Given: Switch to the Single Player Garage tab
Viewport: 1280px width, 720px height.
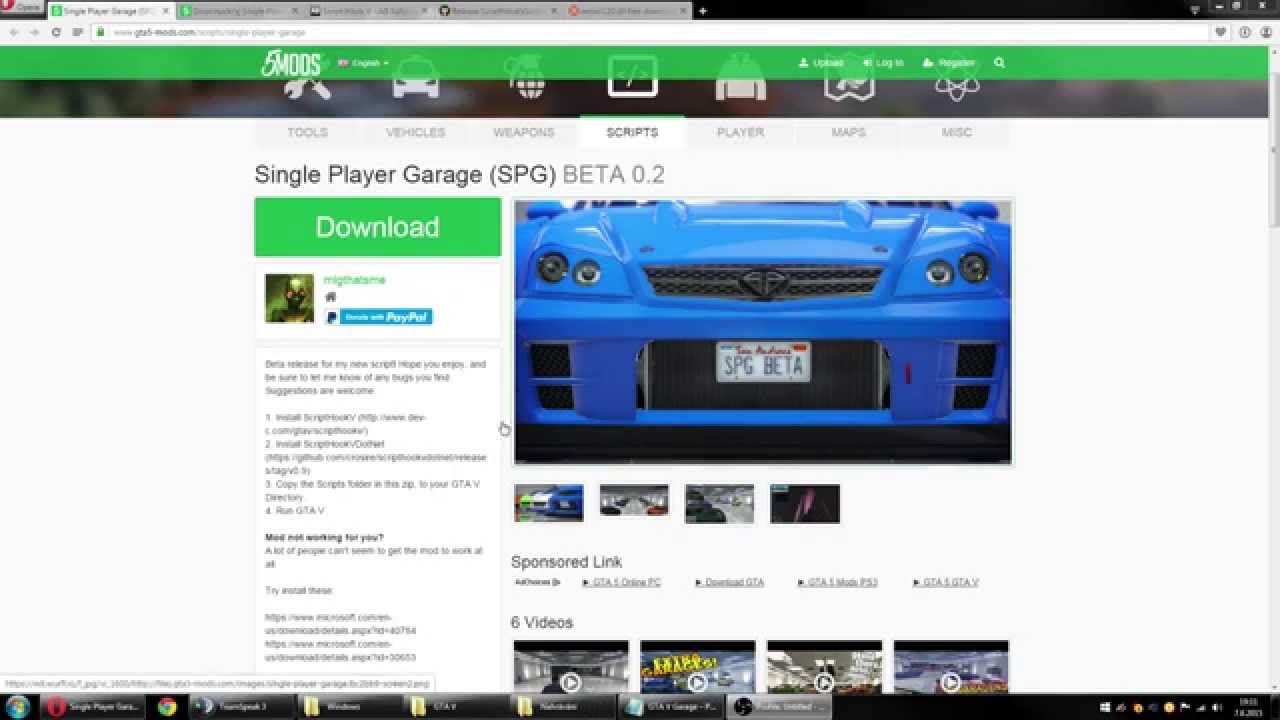Looking at the screenshot, I should click(110, 11).
